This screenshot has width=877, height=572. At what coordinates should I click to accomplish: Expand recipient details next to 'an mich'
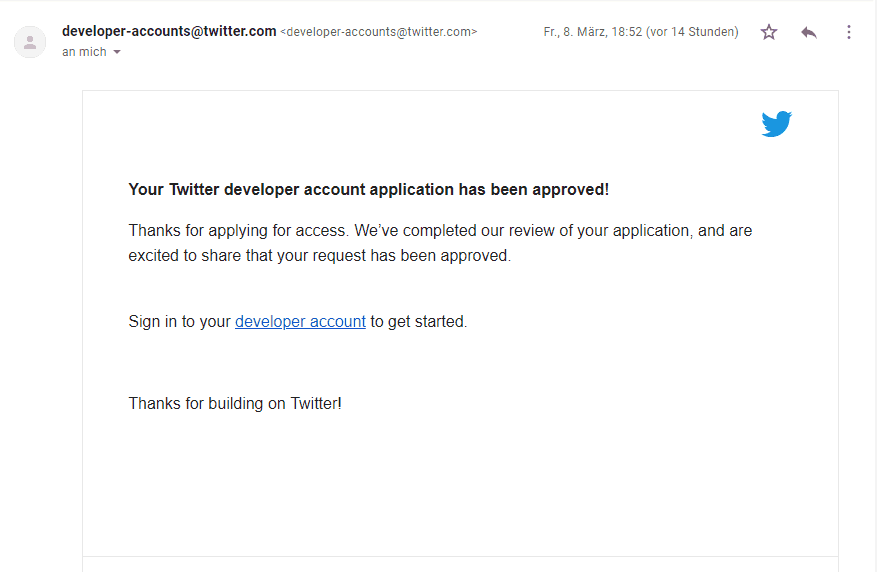click(117, 52)
